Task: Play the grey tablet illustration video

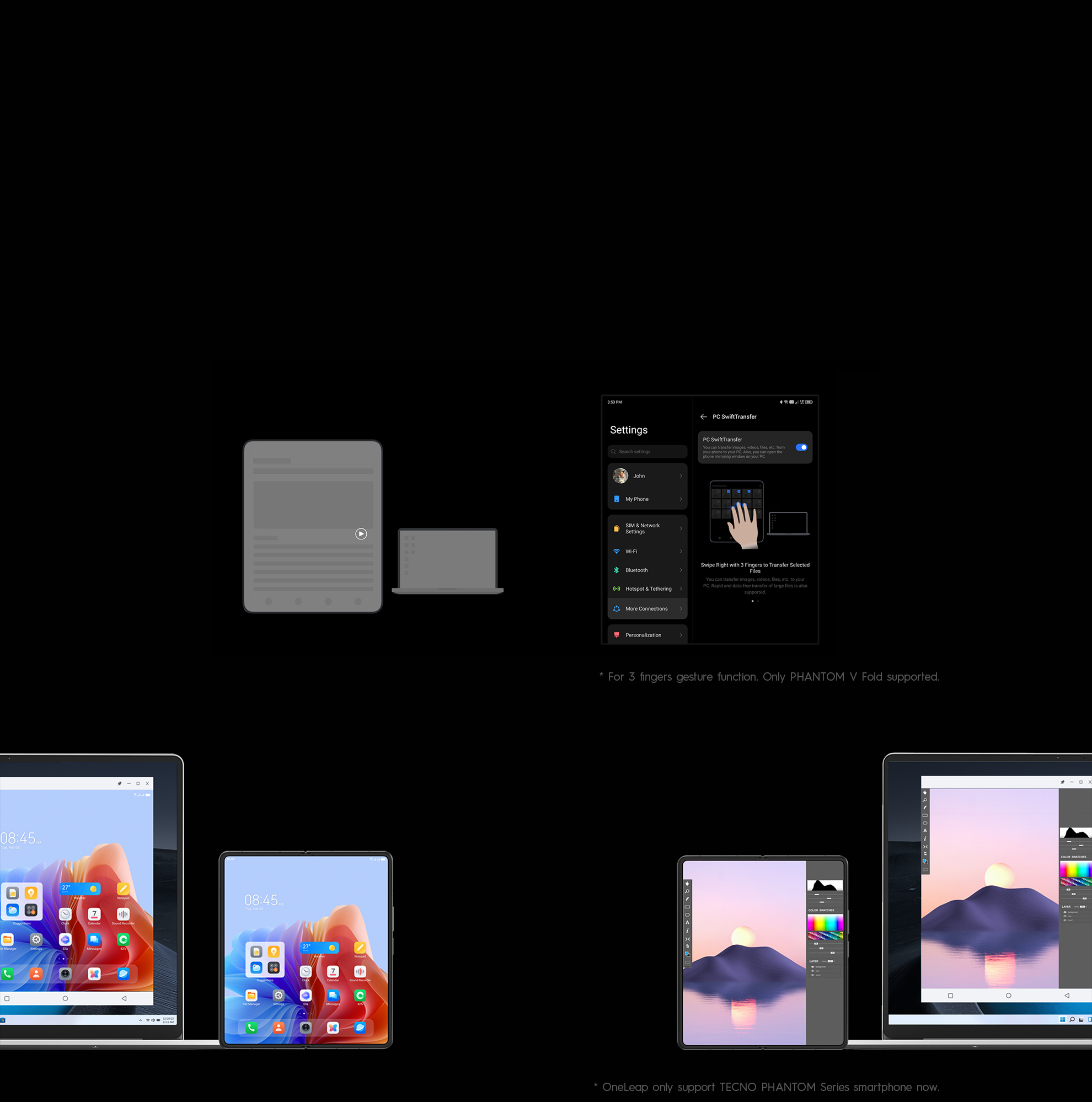Action: click(x=361, y=534)
